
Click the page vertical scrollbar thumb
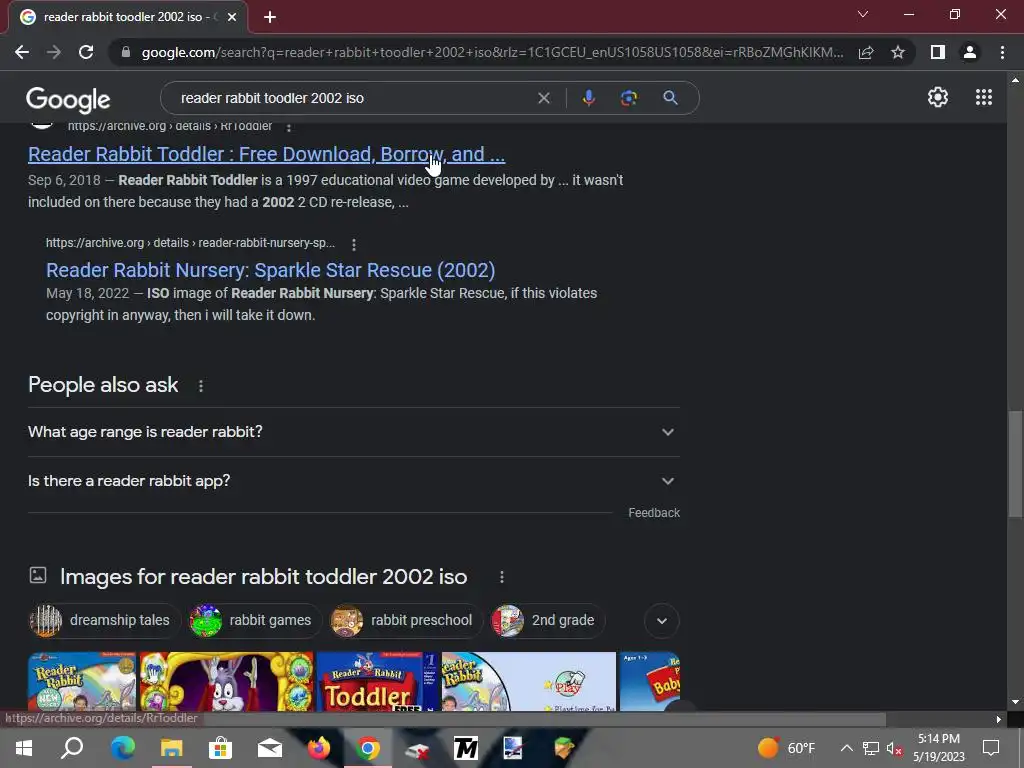(x=1015, y=464)
